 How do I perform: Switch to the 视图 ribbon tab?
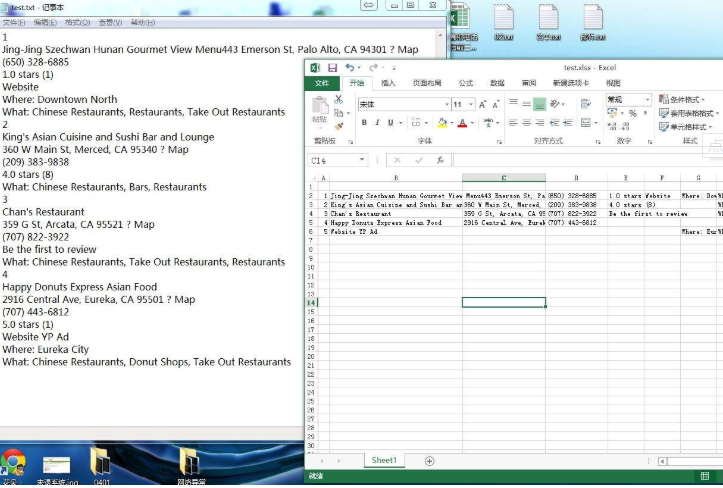[x=613, y=83]
